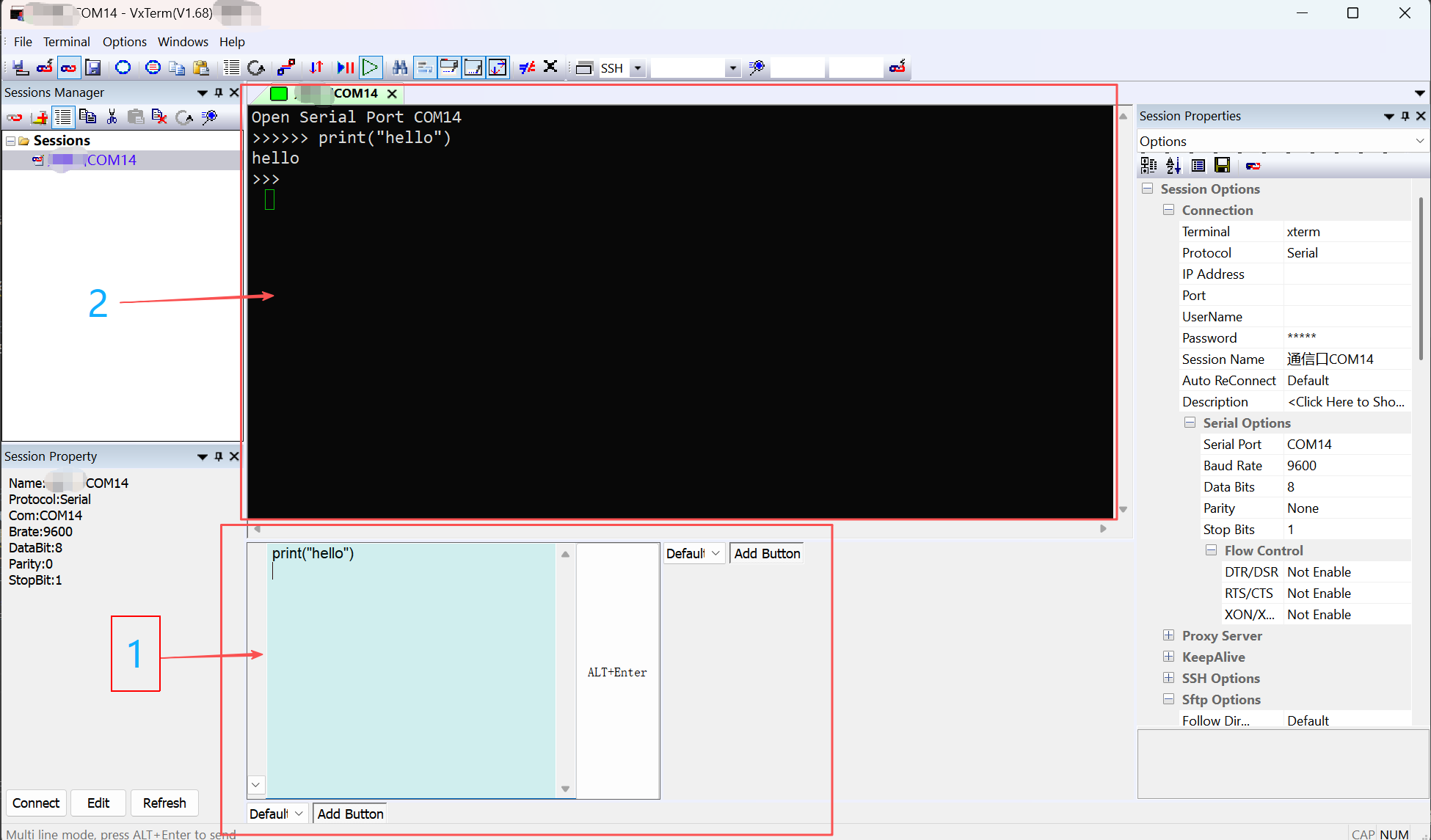Collapse the Session Options tree node
The height and width of the screenshot is (840, 1431).
(1148, 189)
